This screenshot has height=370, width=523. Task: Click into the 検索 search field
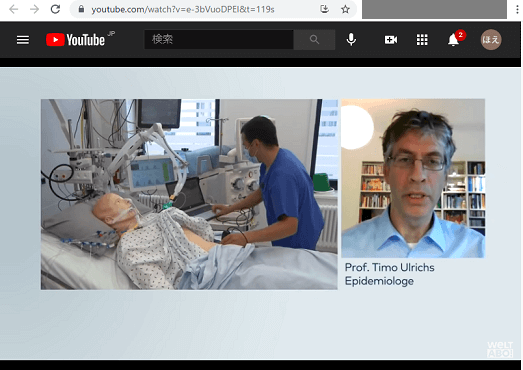click(x=219, y=40)
